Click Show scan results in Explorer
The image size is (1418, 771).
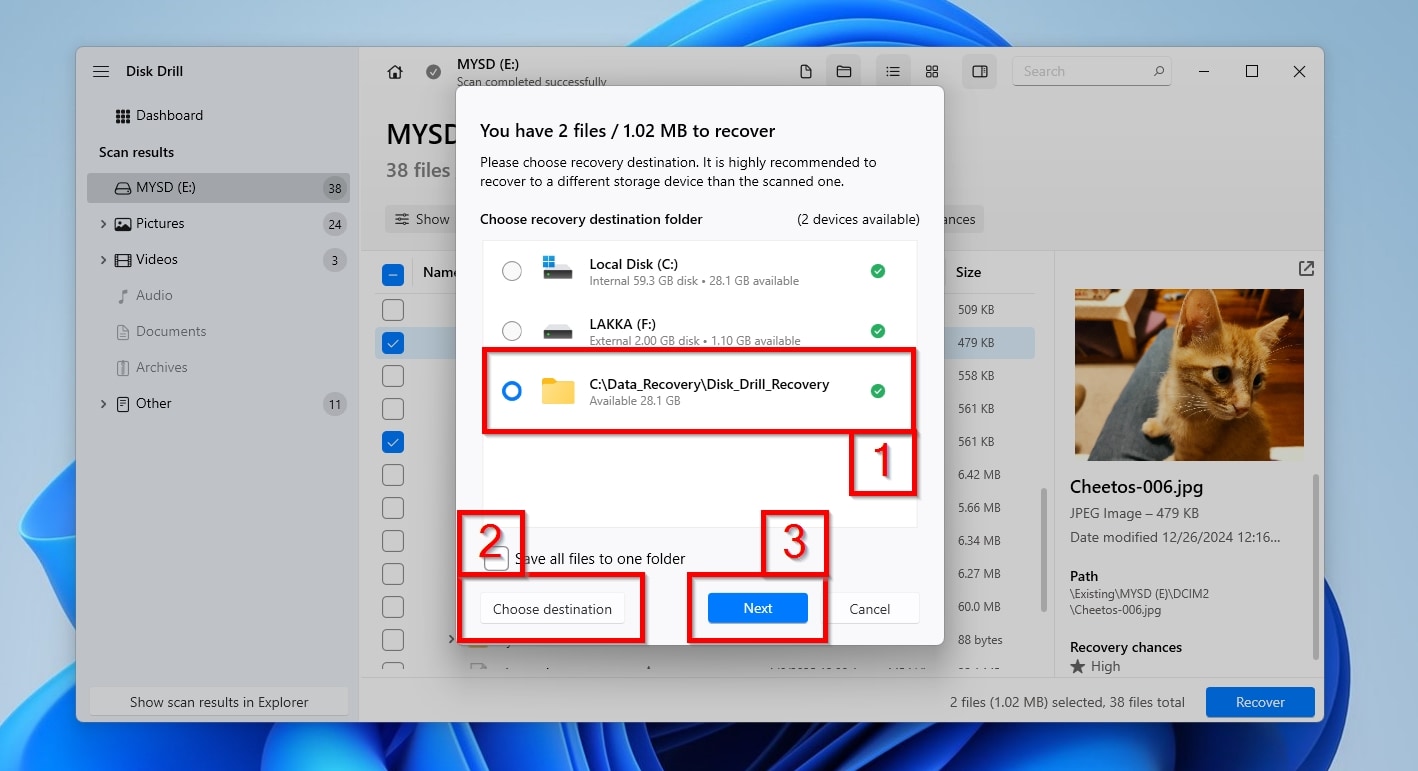219,702
